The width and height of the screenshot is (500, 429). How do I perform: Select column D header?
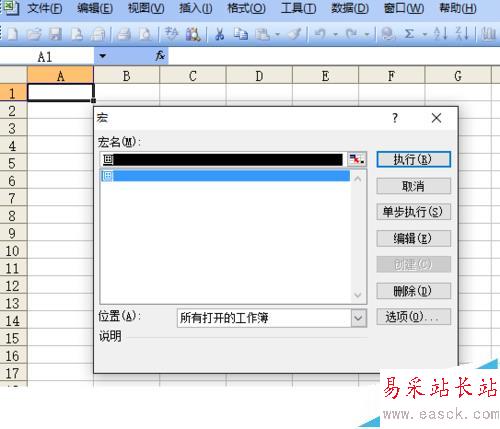tap(259, 76)
